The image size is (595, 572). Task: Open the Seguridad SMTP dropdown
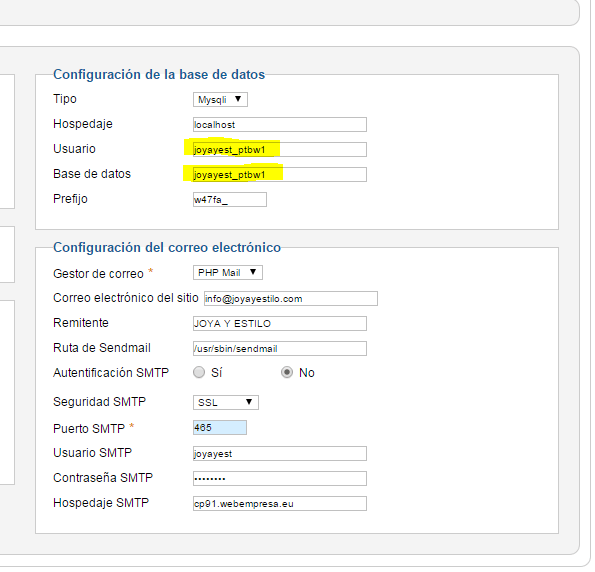pyautogui.click(x=226, y=403)
